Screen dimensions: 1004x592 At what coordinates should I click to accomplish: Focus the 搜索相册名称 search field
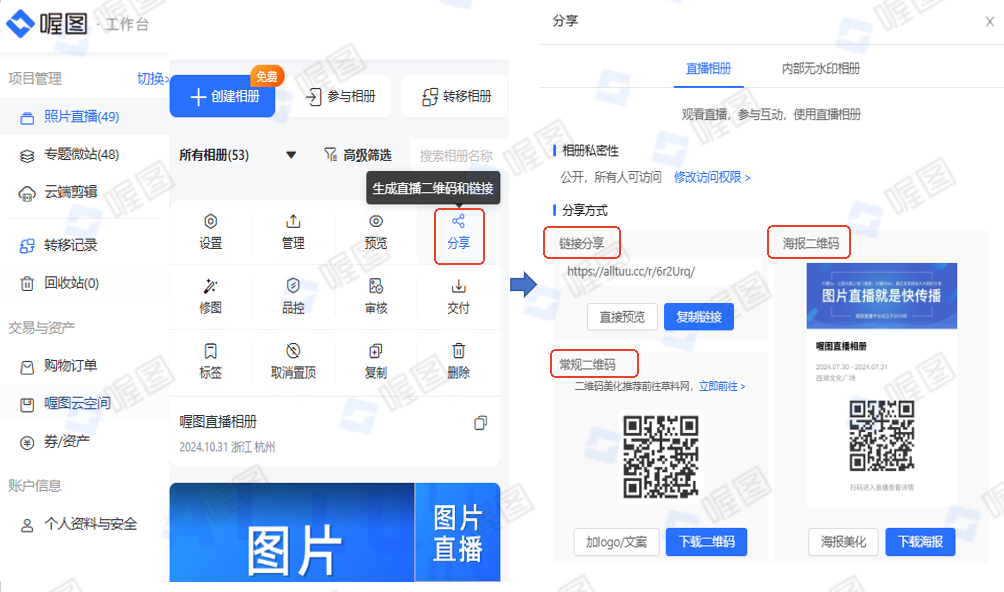(458, 156)
